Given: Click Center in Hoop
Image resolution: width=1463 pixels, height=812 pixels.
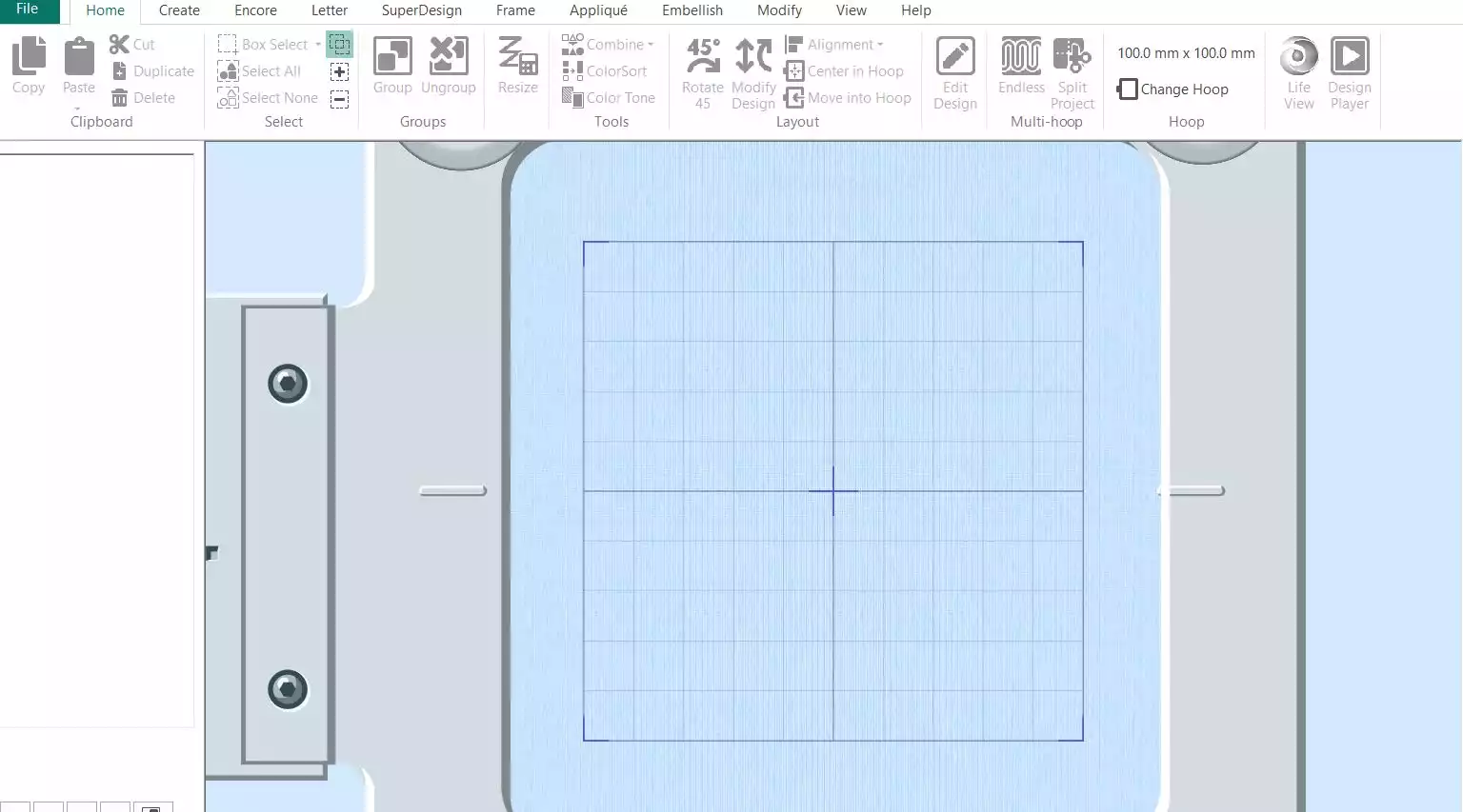Looking at the screenshot, I should click(844, 71).
